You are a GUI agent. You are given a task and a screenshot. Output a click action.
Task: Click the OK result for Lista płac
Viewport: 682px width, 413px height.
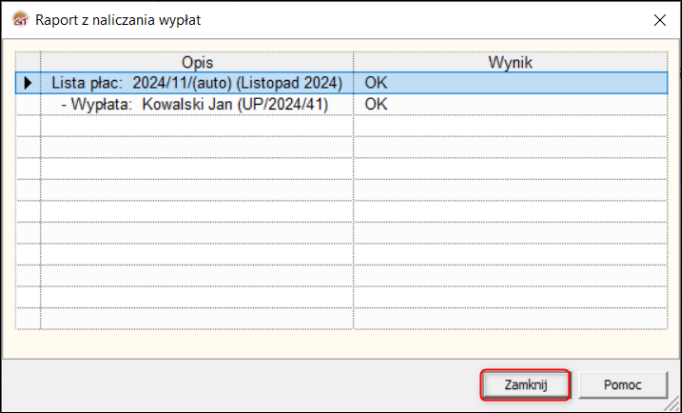click(x=376, y=83)
